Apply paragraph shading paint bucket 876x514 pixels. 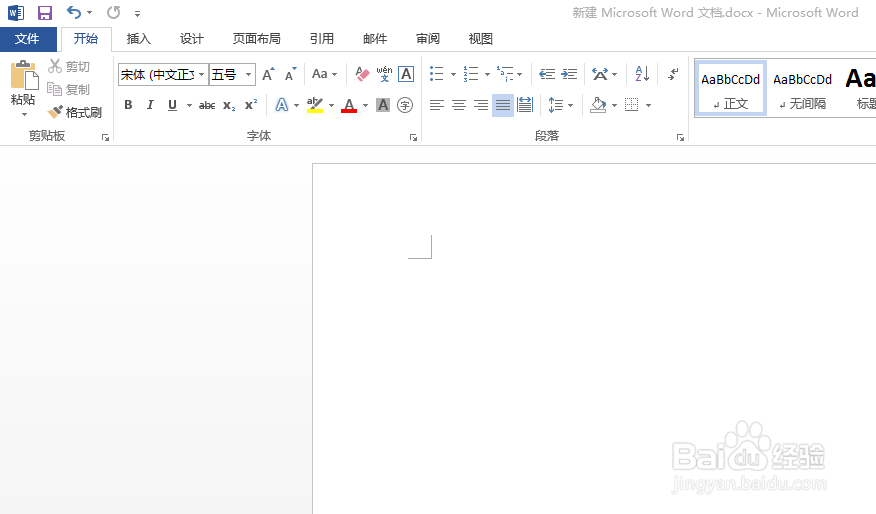click(x=598, y=104)
